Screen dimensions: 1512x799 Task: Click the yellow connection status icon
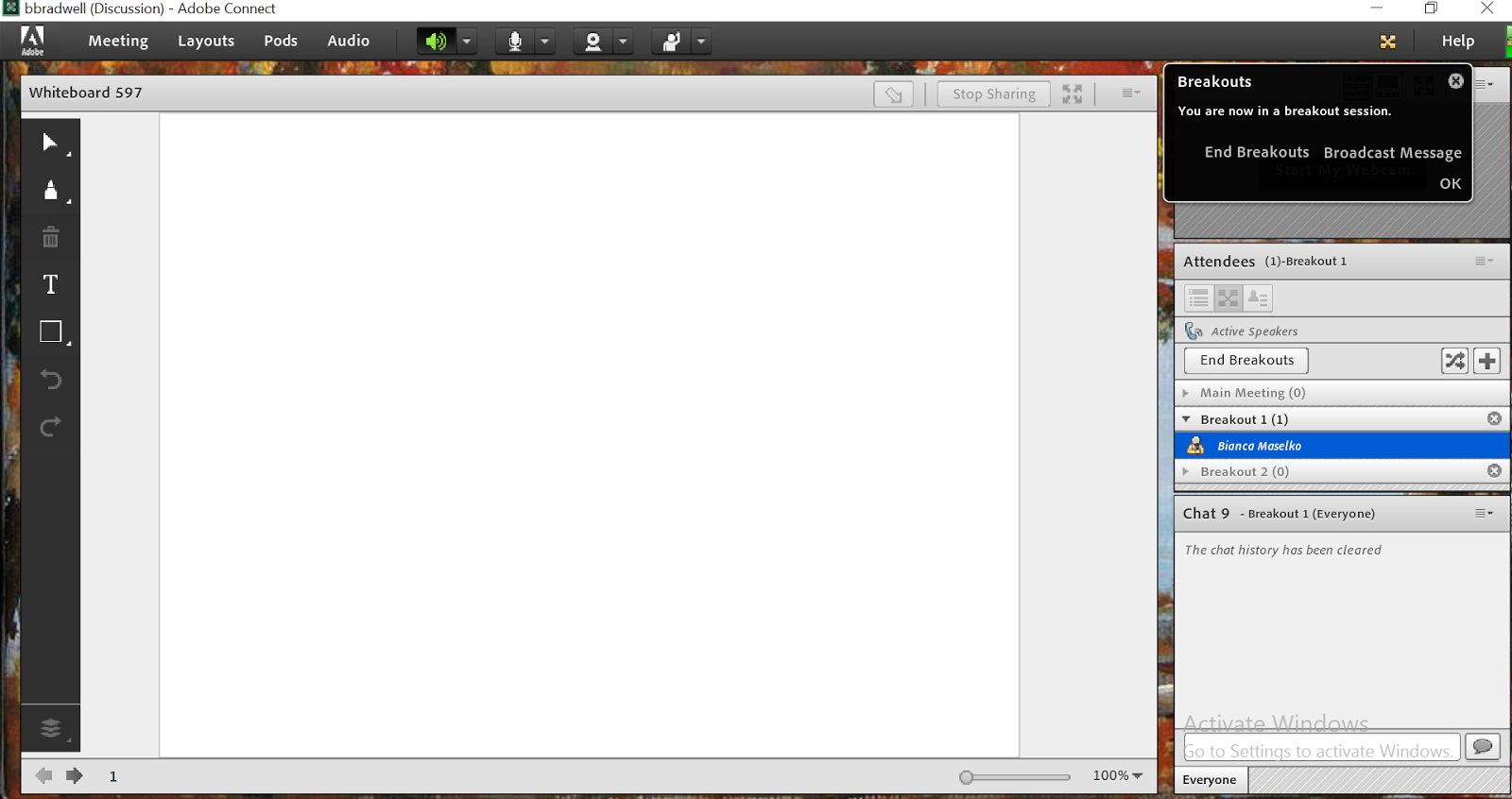point(1387,41)
